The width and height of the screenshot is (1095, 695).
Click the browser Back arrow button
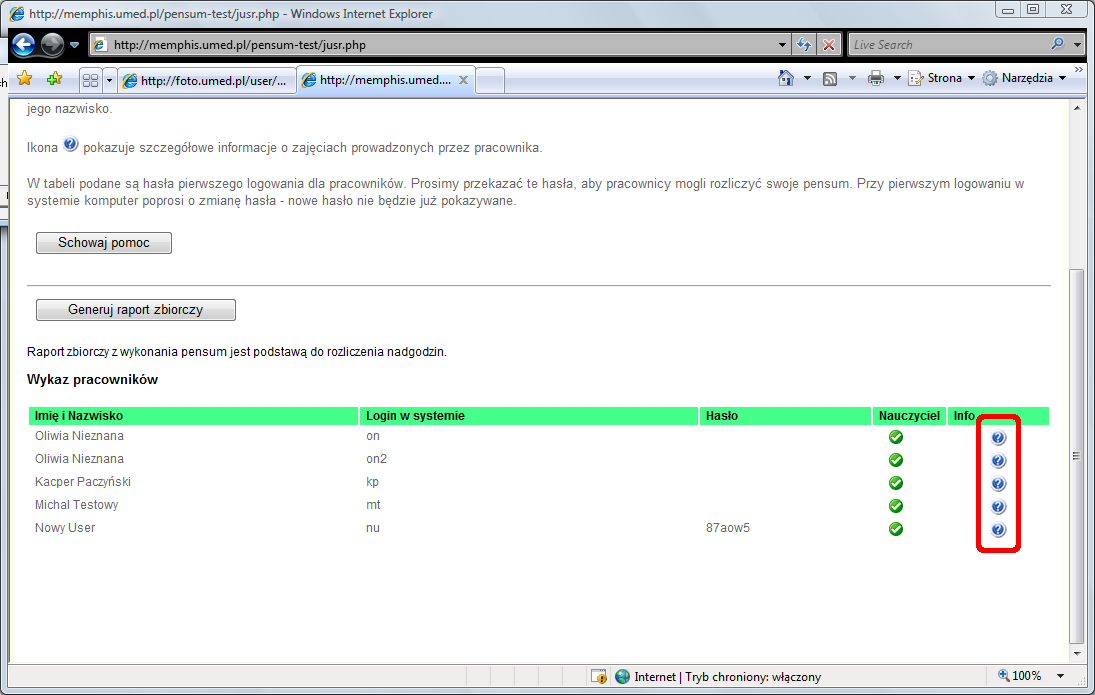tap(23, 45)
